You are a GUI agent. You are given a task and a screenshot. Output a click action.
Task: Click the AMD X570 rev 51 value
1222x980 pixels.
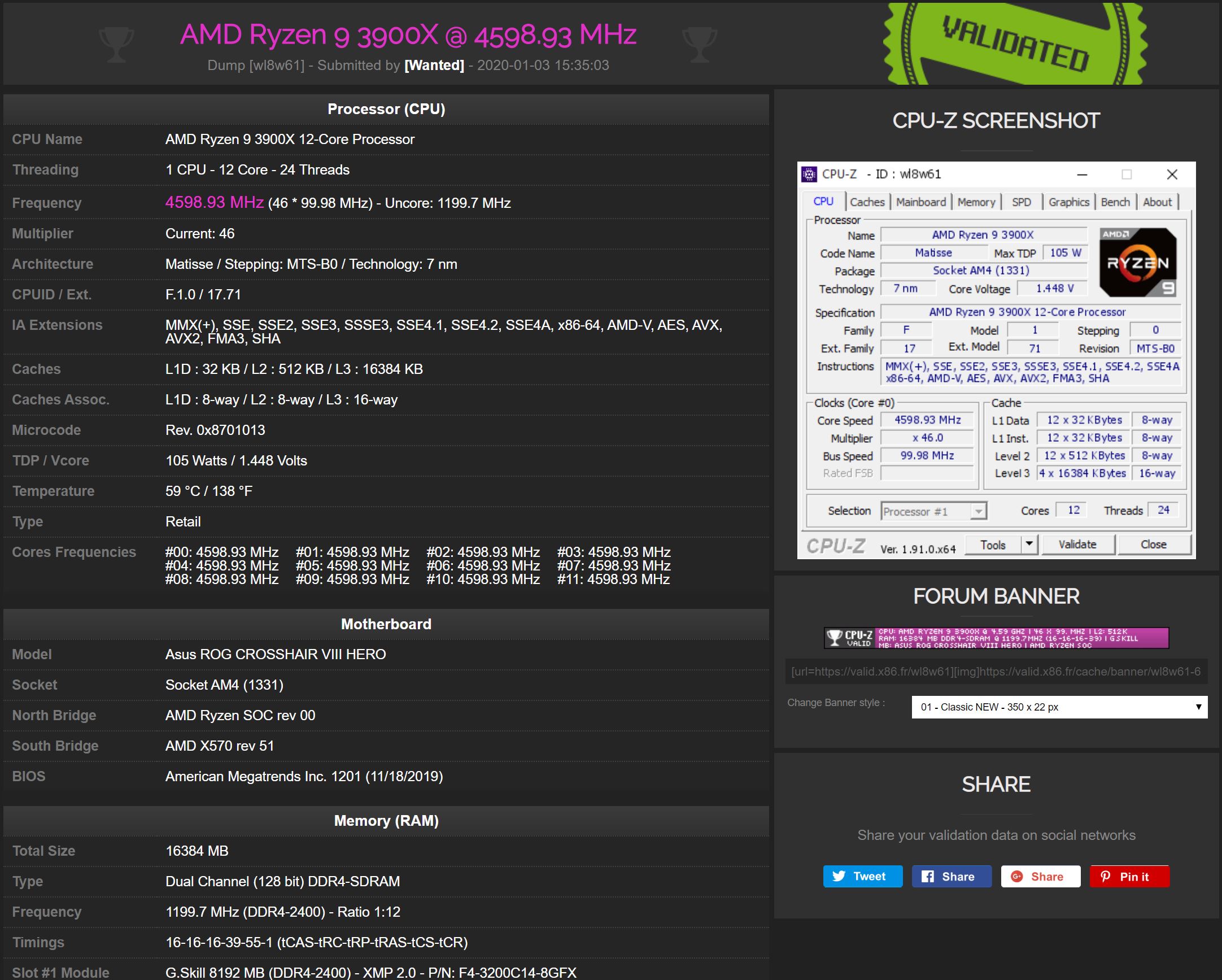220,746
